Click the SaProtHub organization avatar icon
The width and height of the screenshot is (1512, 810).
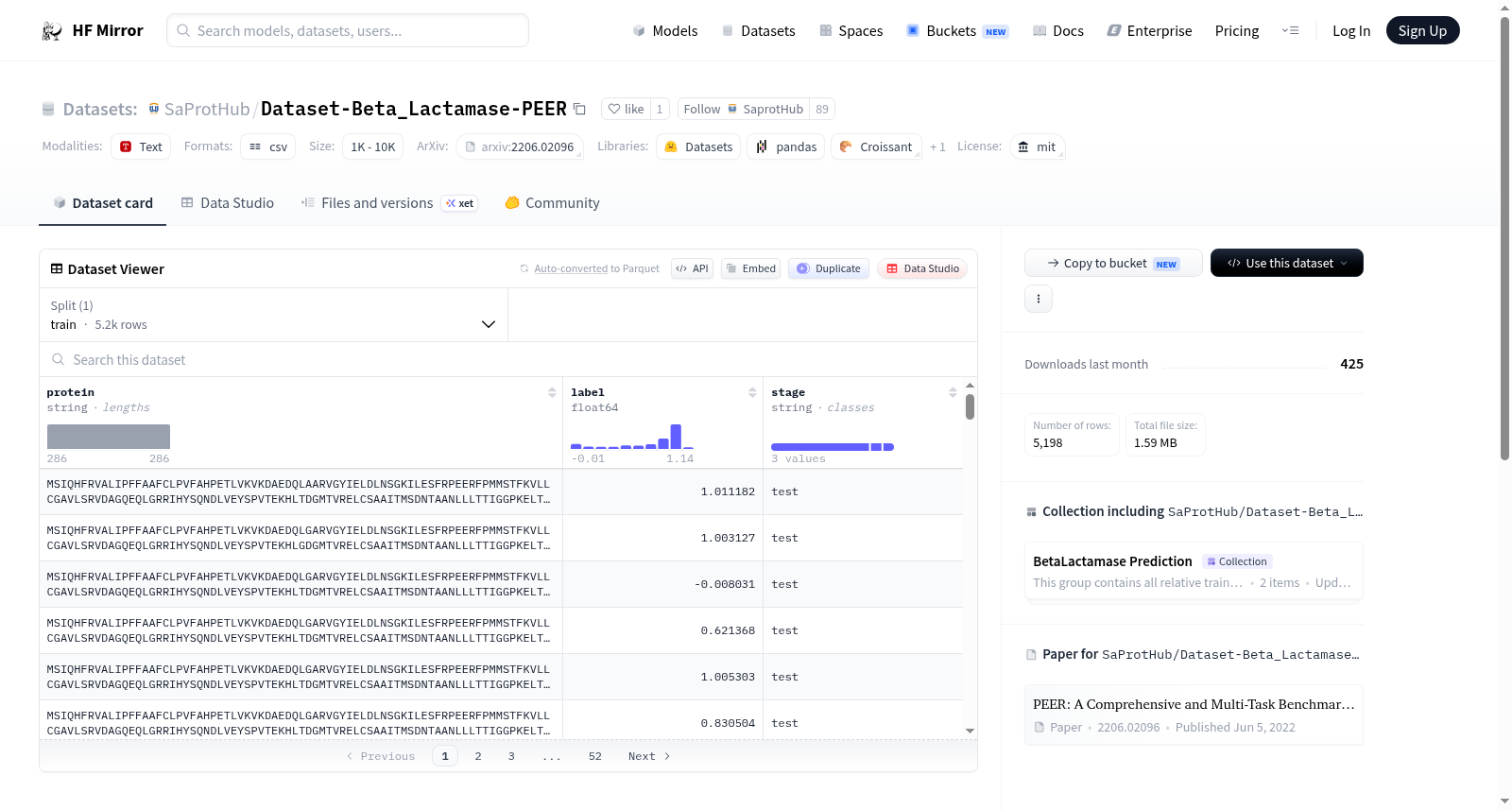pos(154,109)
